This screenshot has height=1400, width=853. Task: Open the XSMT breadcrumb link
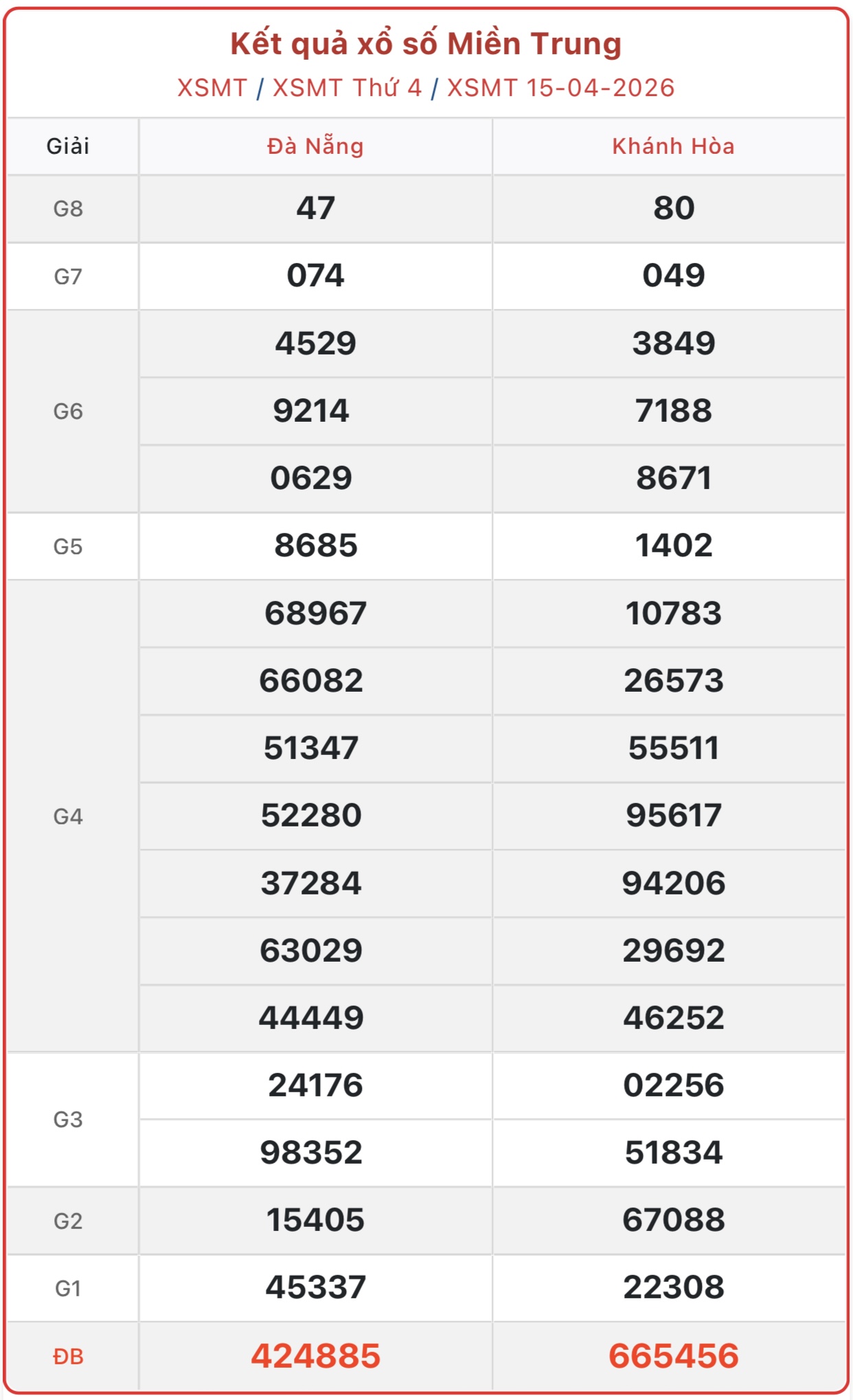(x=212, y=88)
